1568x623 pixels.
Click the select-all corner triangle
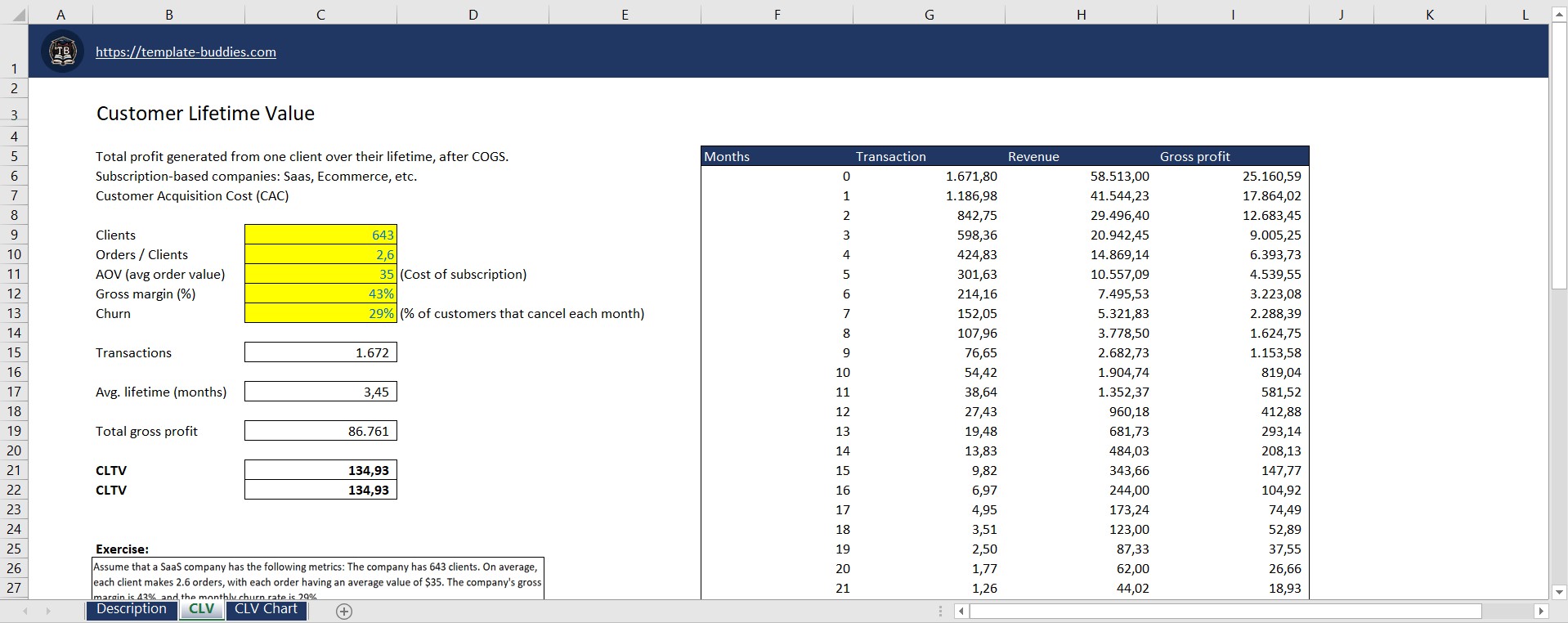pyautogui.click(x=14, y=15)
